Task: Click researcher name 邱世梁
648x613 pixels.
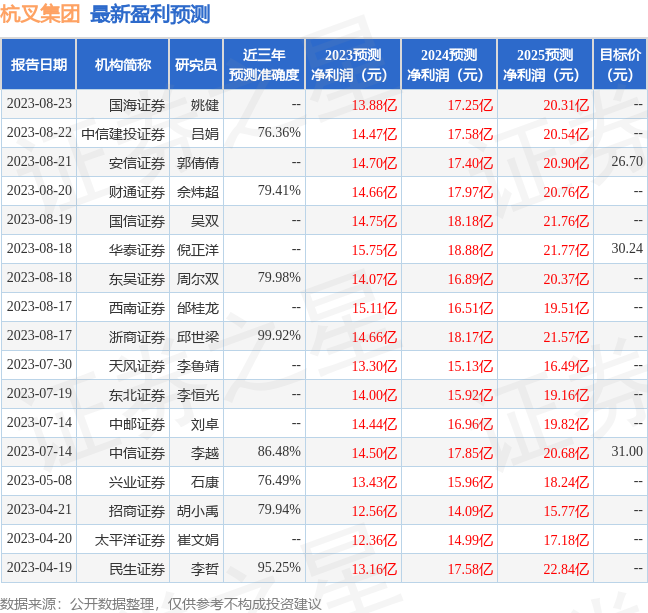Action: click(x=198, y=337)
